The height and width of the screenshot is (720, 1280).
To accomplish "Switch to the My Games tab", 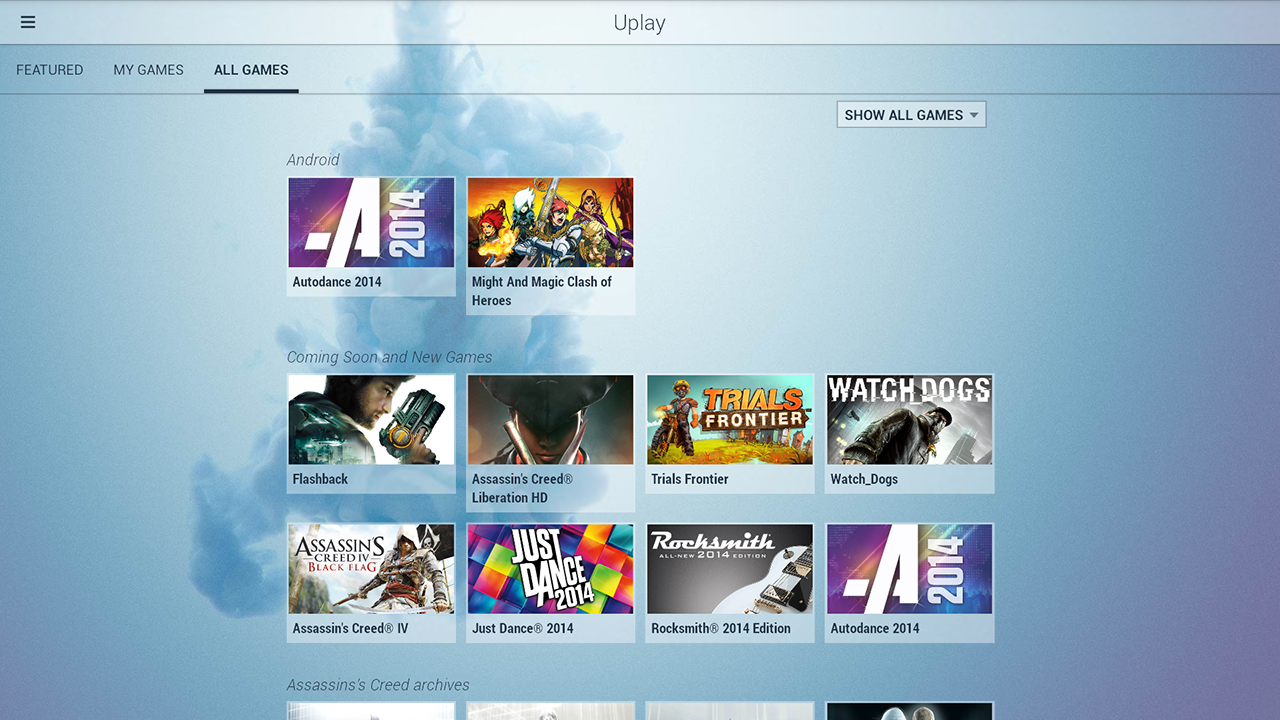I will (x=149, y=70).
